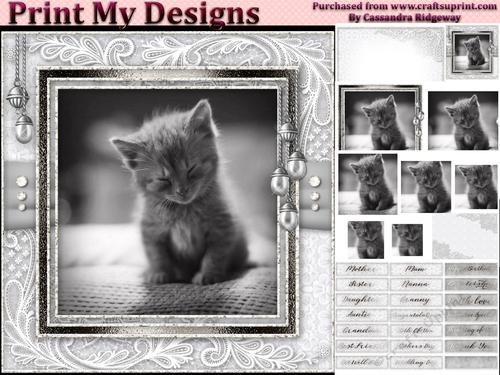The width and height of the screenshot is (500, 375).
Task: Click the "Wedding Day" sentiment label
Action: (416, 362)
